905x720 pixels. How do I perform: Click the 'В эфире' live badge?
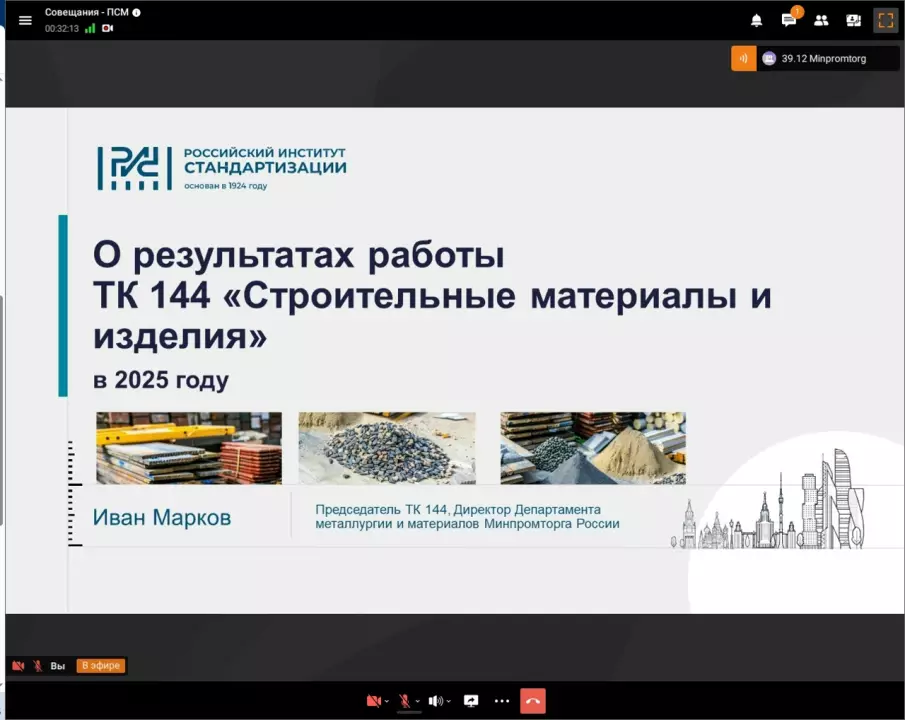(101, 665)
